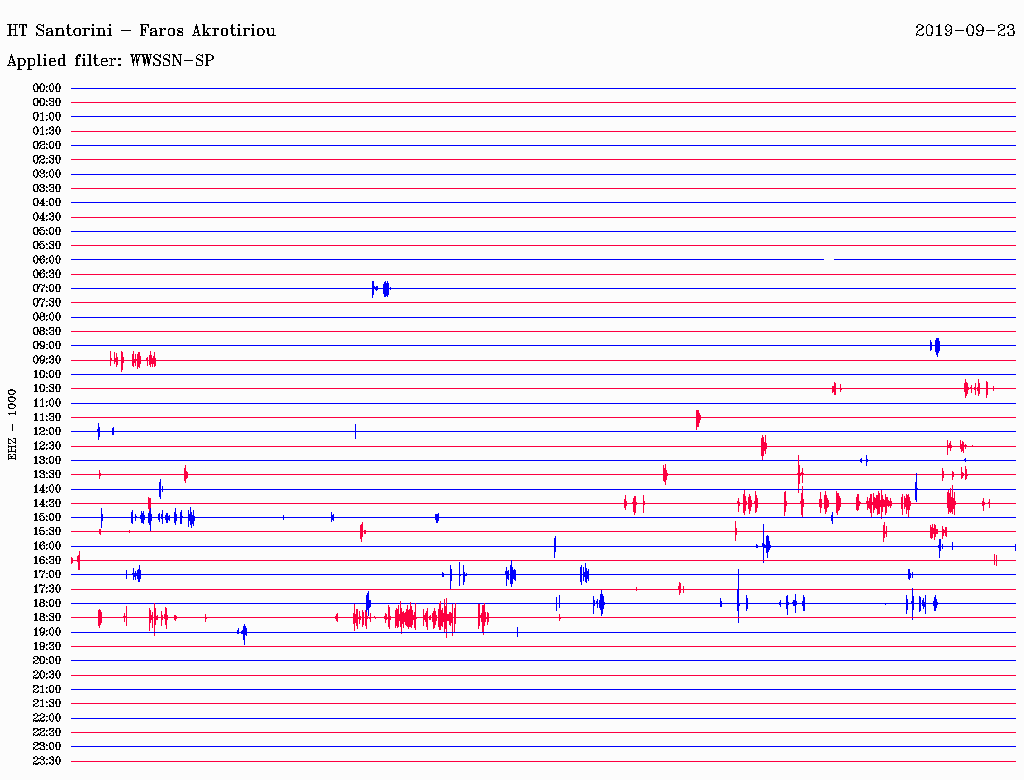The width and height of the screenshot is (1024, 780).
Task: Select the 02:30 time label
Action: 47,160
